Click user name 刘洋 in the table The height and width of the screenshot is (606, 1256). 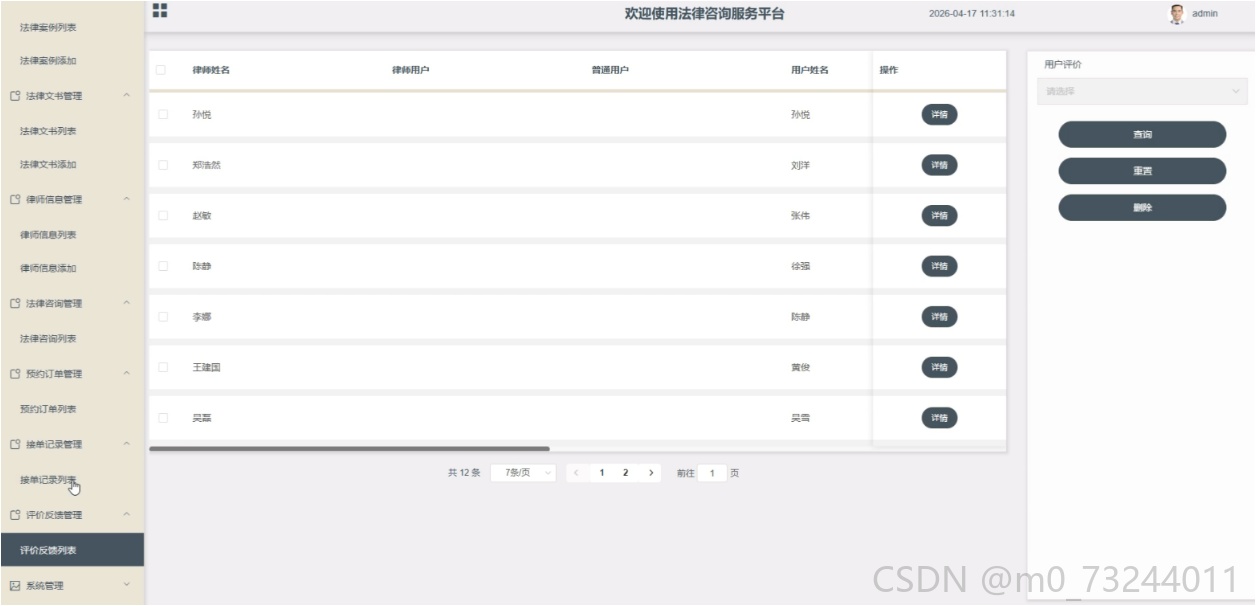tap(800, 165)
